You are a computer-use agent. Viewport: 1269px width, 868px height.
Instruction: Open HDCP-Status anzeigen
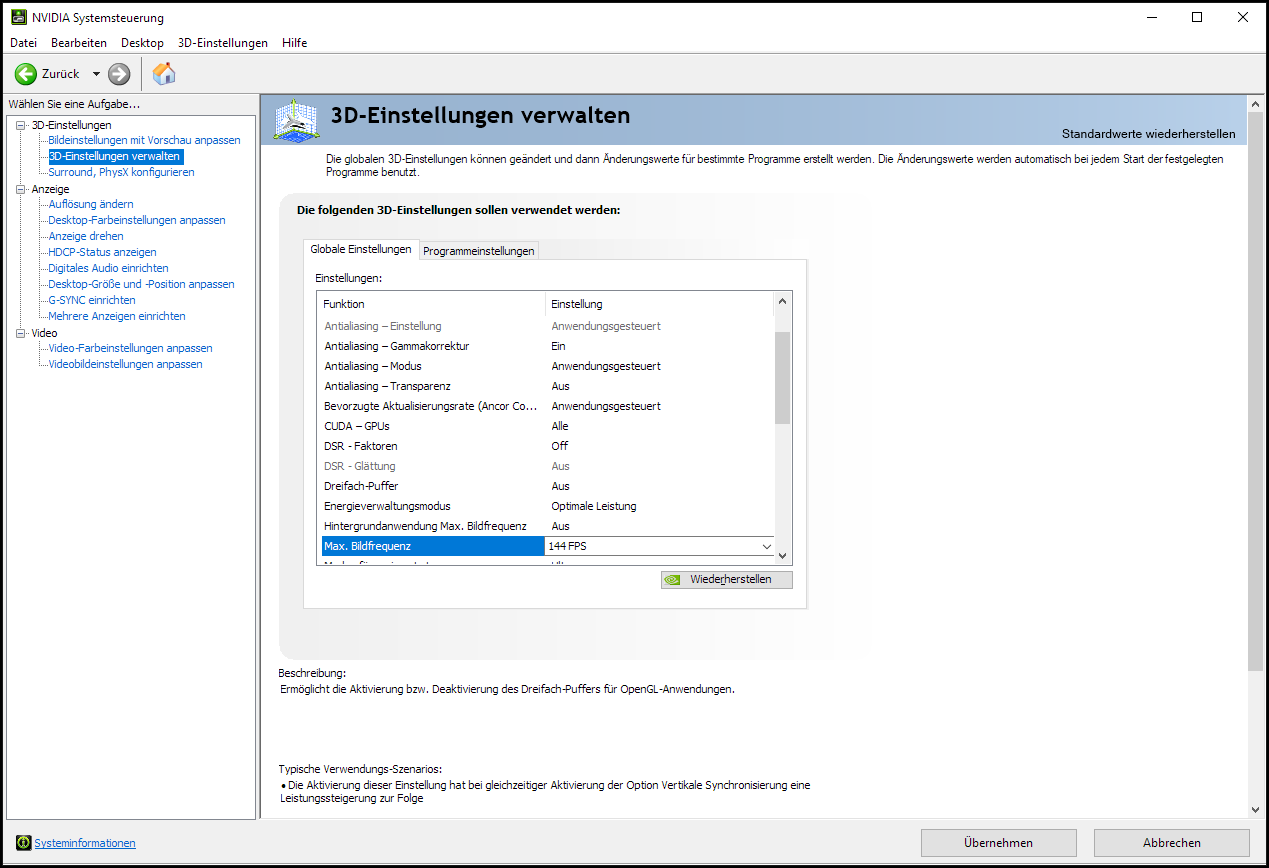click(x=102, y=252)
